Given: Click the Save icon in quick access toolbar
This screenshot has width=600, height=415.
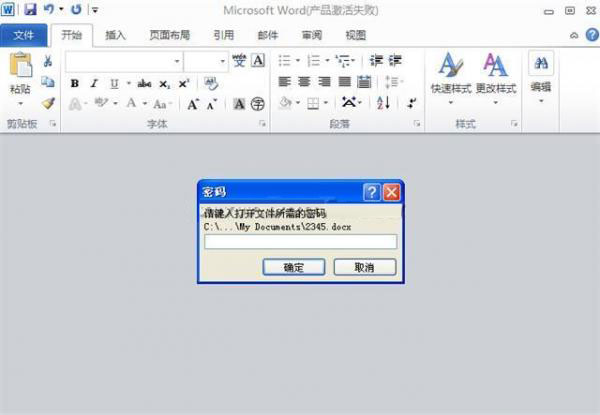Looking at the screenshot, I should [x=30, y=9].
